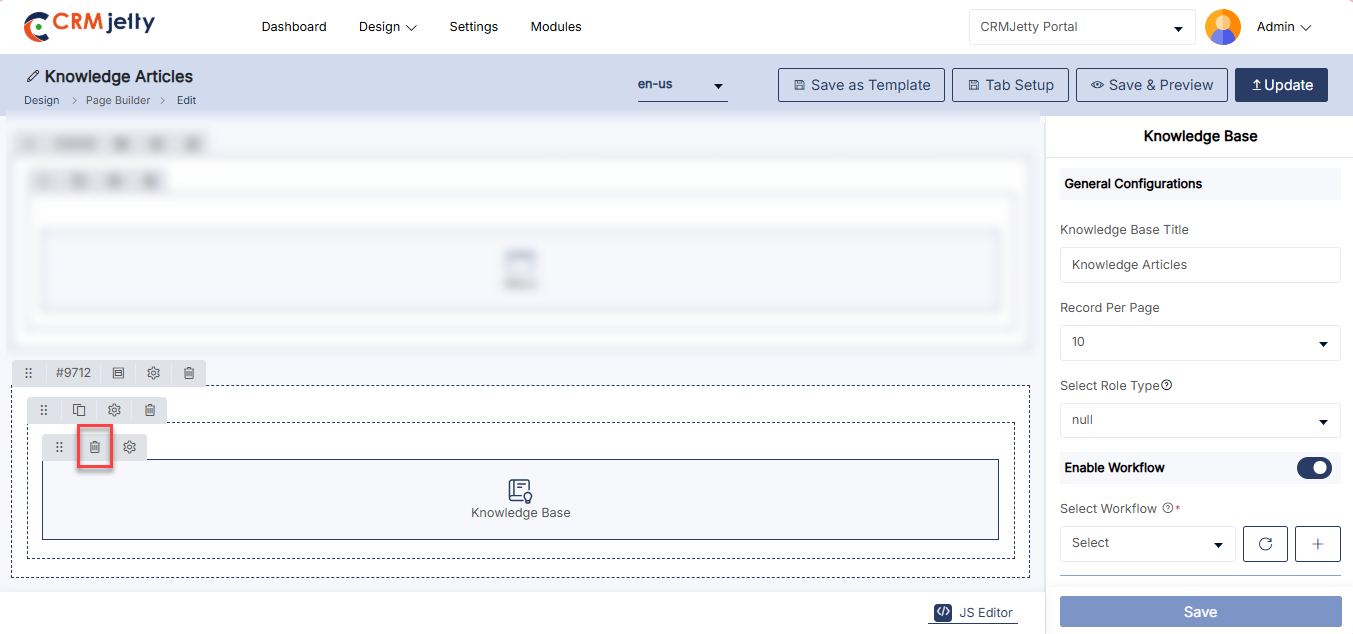Click the duplicate column icon

coord(79,410)
